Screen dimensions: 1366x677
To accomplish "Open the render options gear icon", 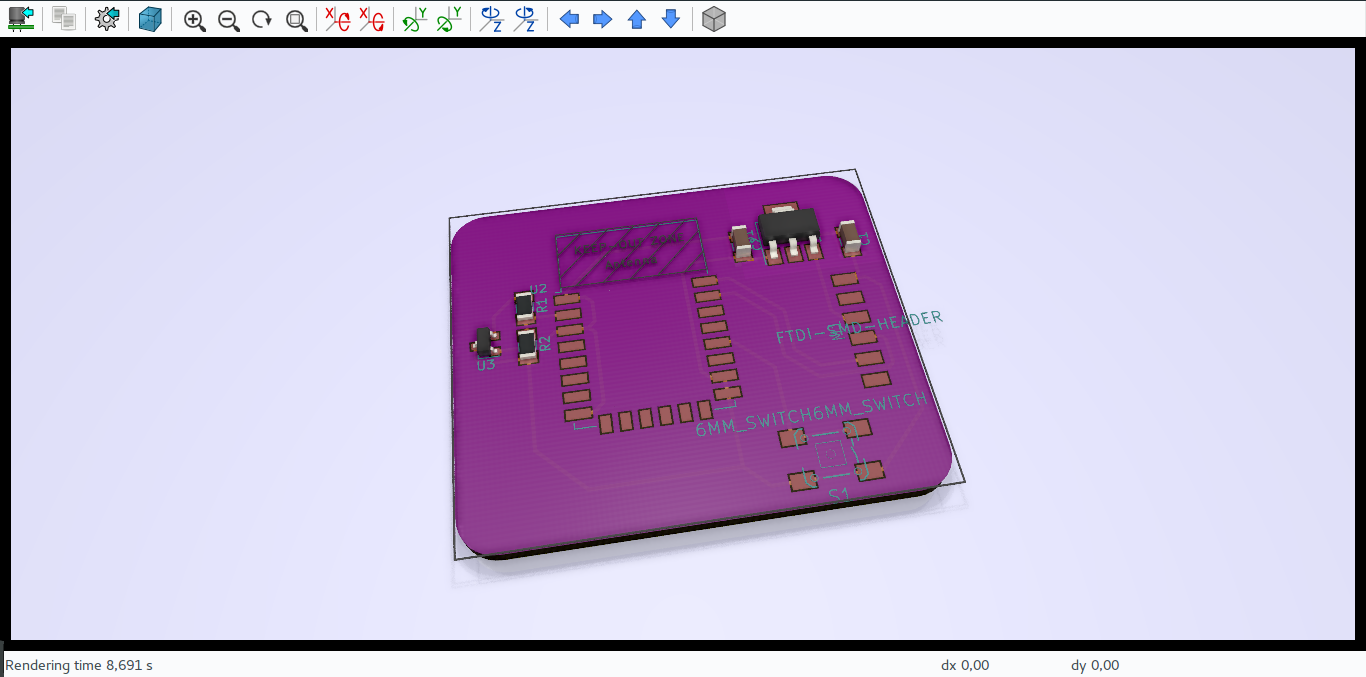I will click(x=106, y=18).
